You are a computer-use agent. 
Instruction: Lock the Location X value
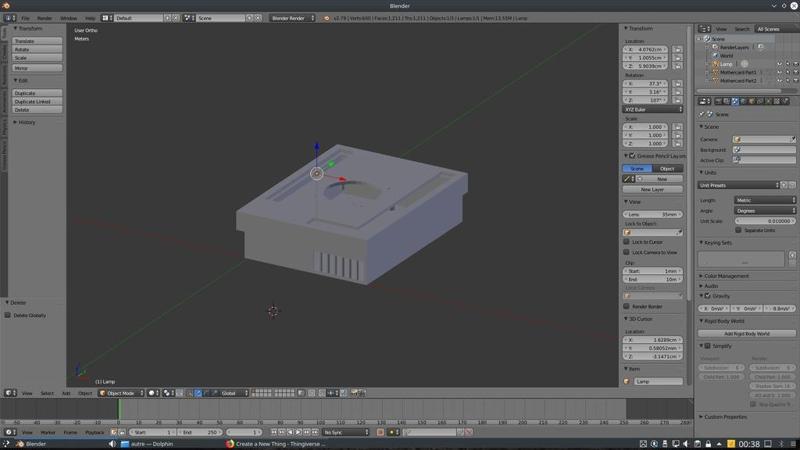(x=678, y=49)
